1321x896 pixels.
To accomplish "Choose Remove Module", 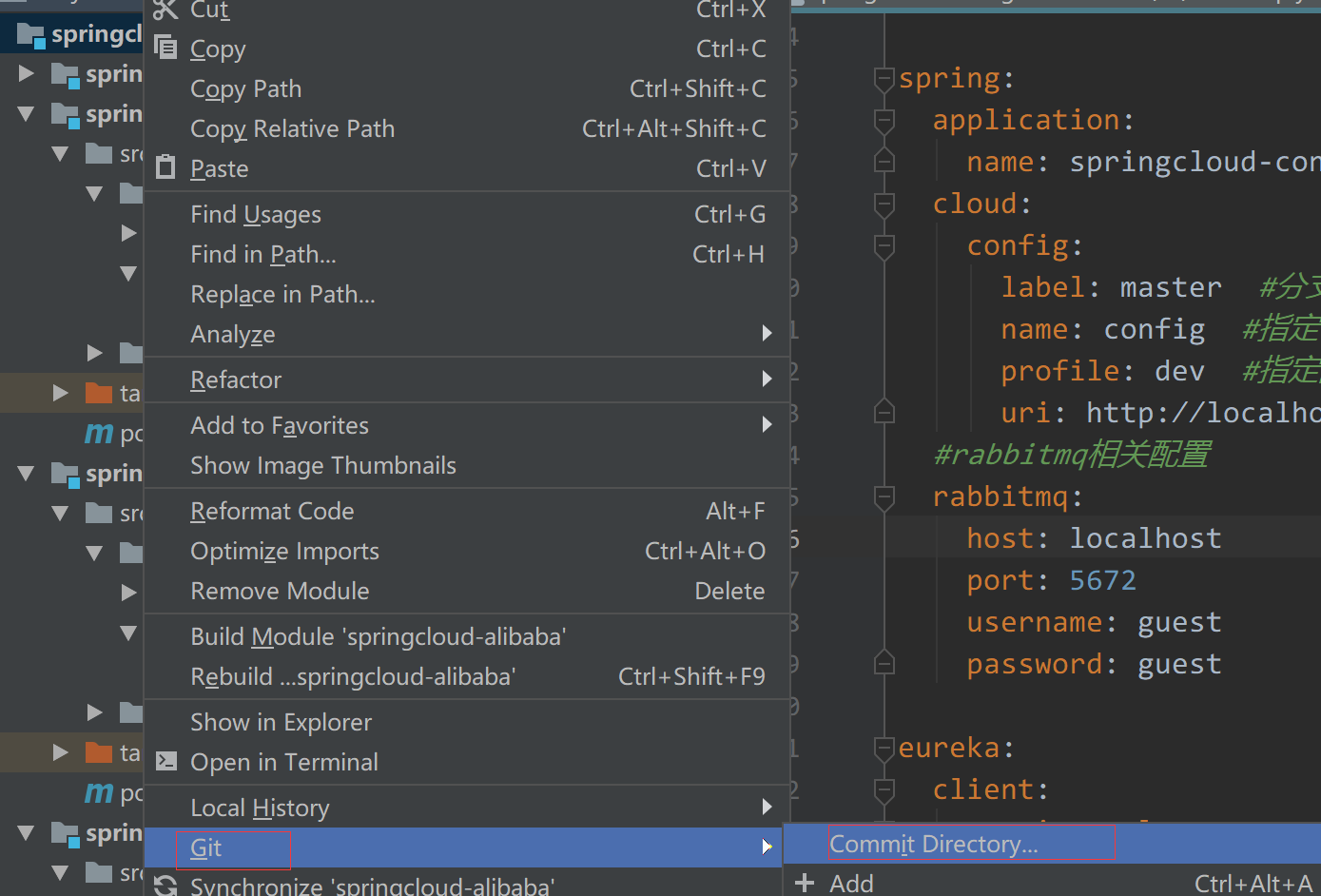I will click(x=466, y=591).
